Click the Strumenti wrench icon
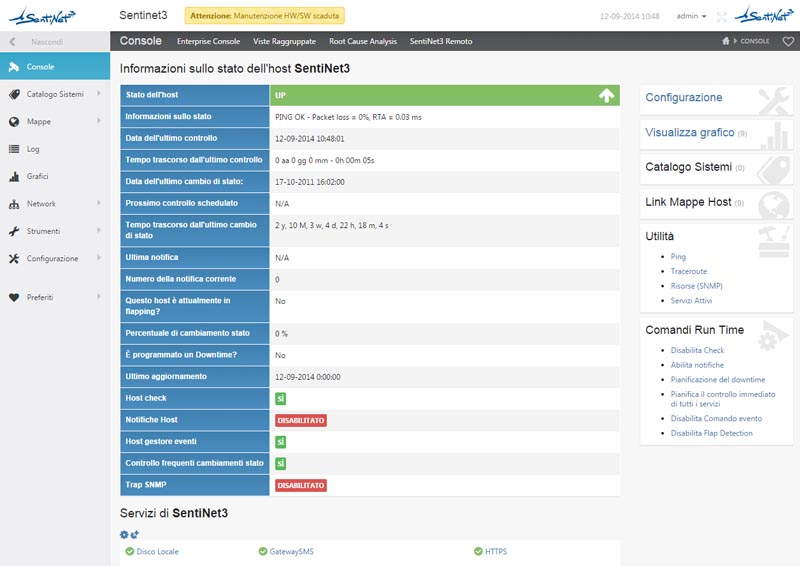 [x=14, y=231]
